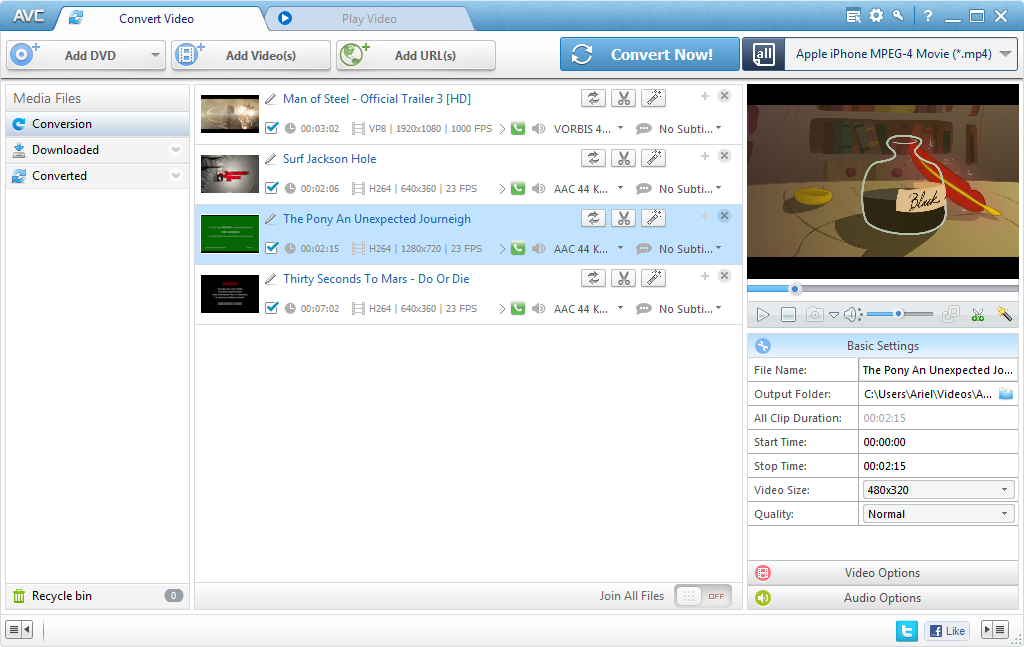Open the settings gear in the title bar
Image resolution: width=1024 pixels, height=647 pixels.
[x=876, y=16]
